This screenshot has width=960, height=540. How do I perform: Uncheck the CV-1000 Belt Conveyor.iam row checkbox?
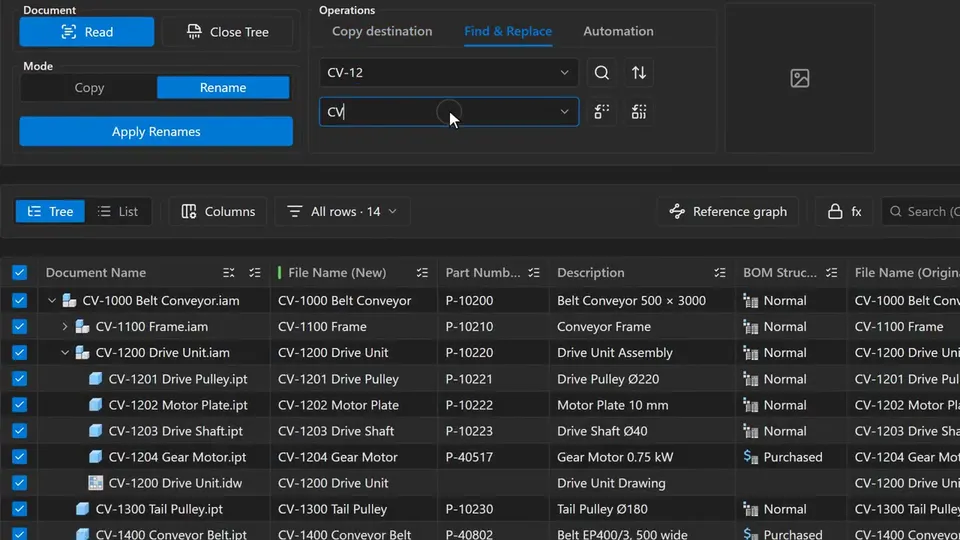coord(20,300)
